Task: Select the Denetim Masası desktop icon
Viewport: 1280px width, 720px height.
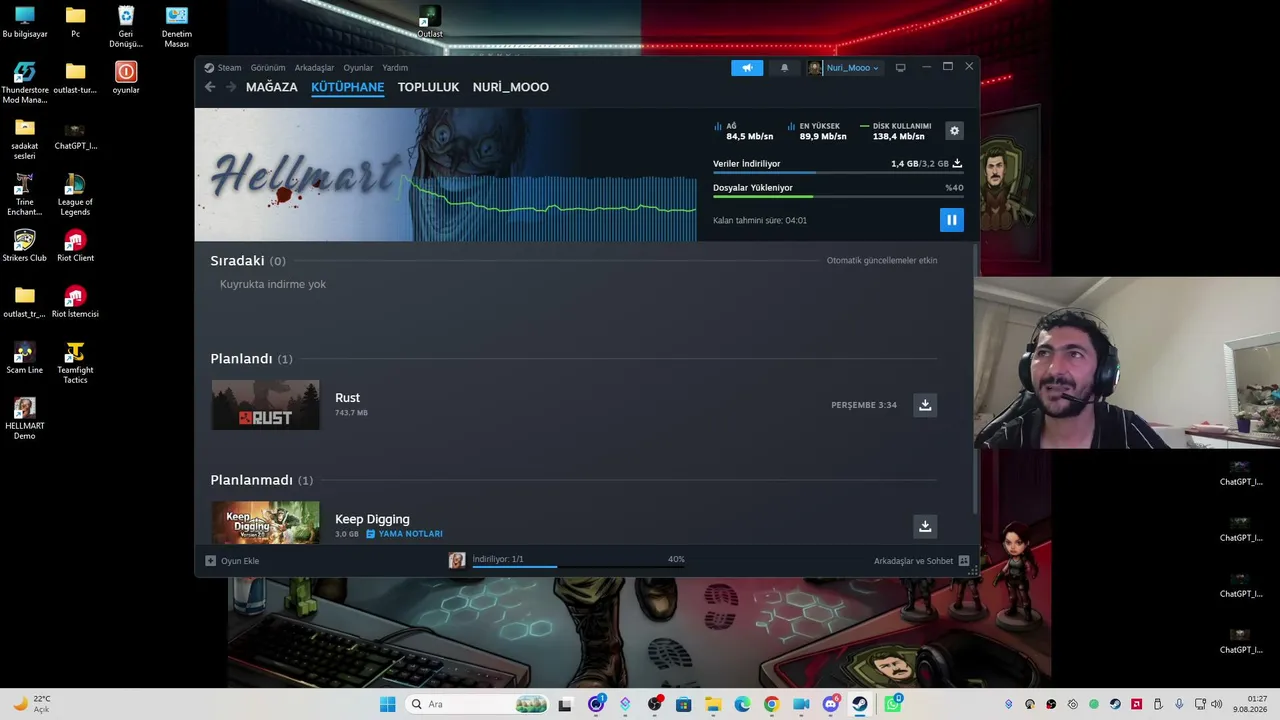Action: pos(177,27)
